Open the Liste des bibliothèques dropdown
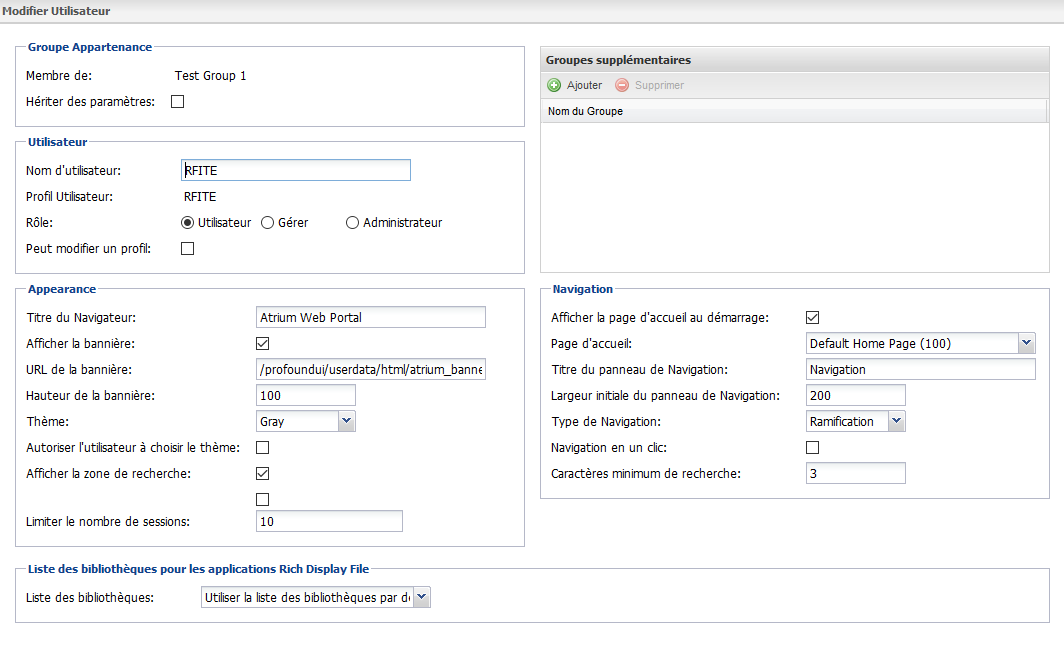The height and width of the screenshot is (648, 1064). [x=421, y=597]
